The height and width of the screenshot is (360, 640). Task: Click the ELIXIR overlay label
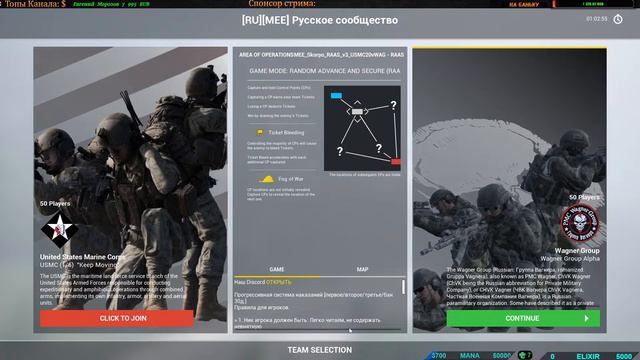pyautogui.click(x=588, y=356)
